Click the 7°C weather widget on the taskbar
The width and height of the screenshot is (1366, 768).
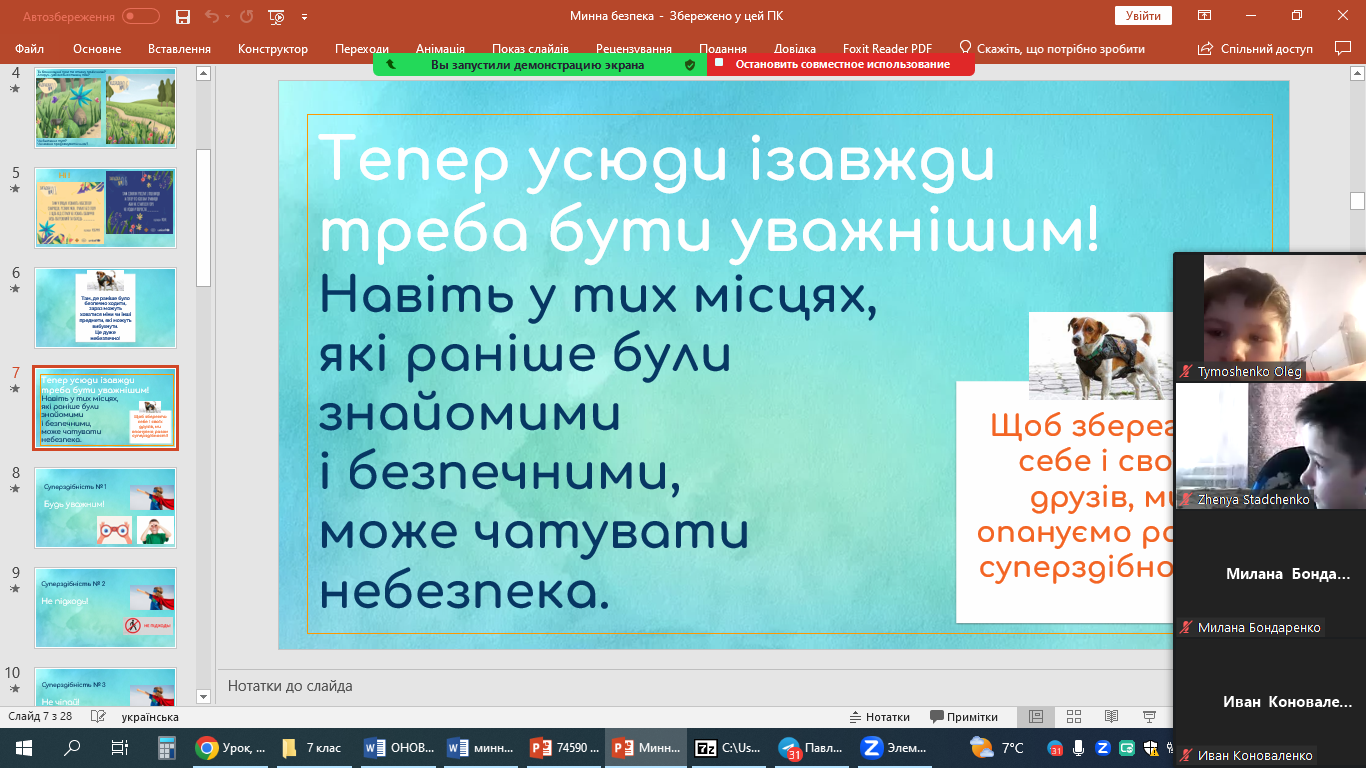click(x=998, y=748)
